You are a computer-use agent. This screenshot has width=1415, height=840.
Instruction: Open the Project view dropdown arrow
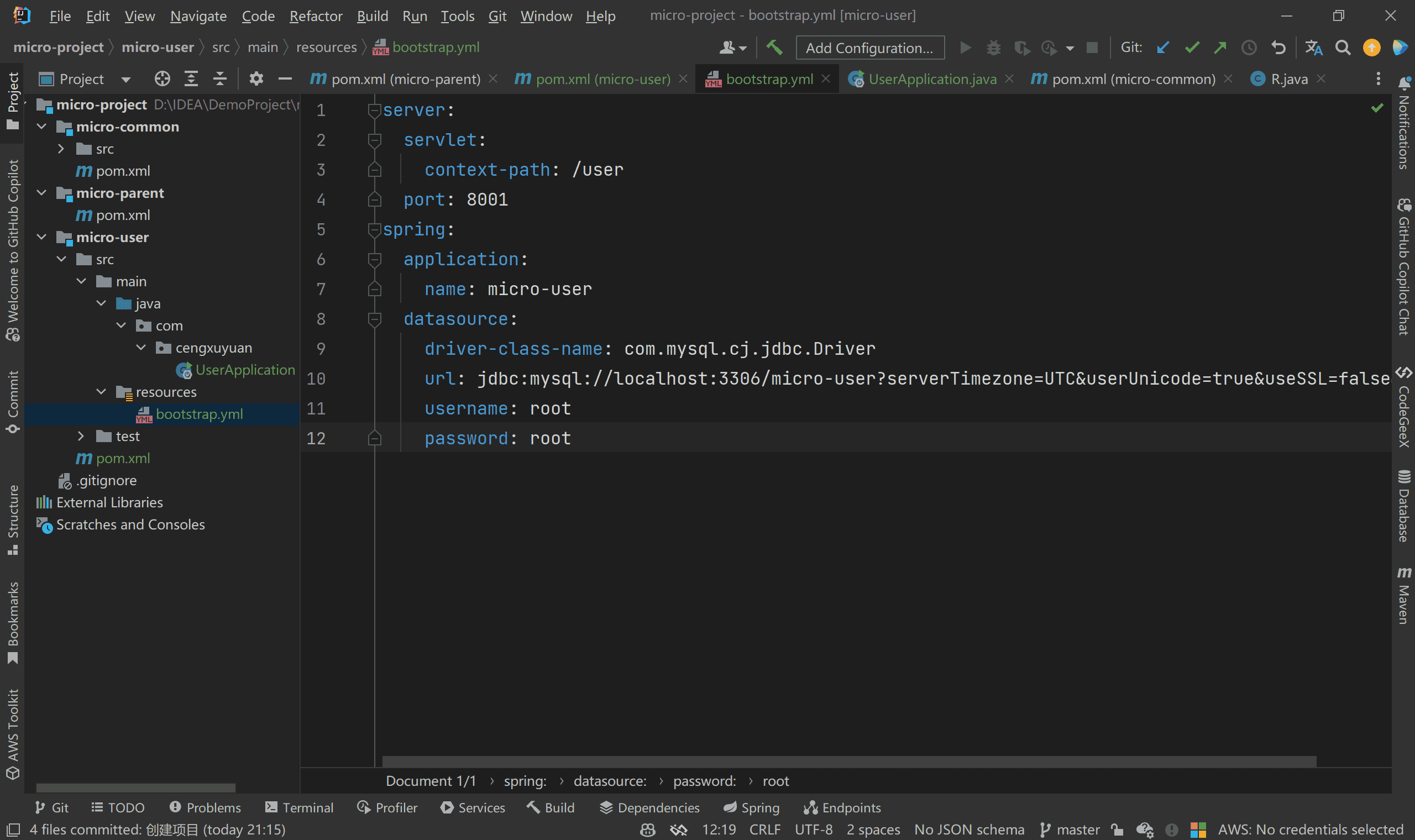125,79
